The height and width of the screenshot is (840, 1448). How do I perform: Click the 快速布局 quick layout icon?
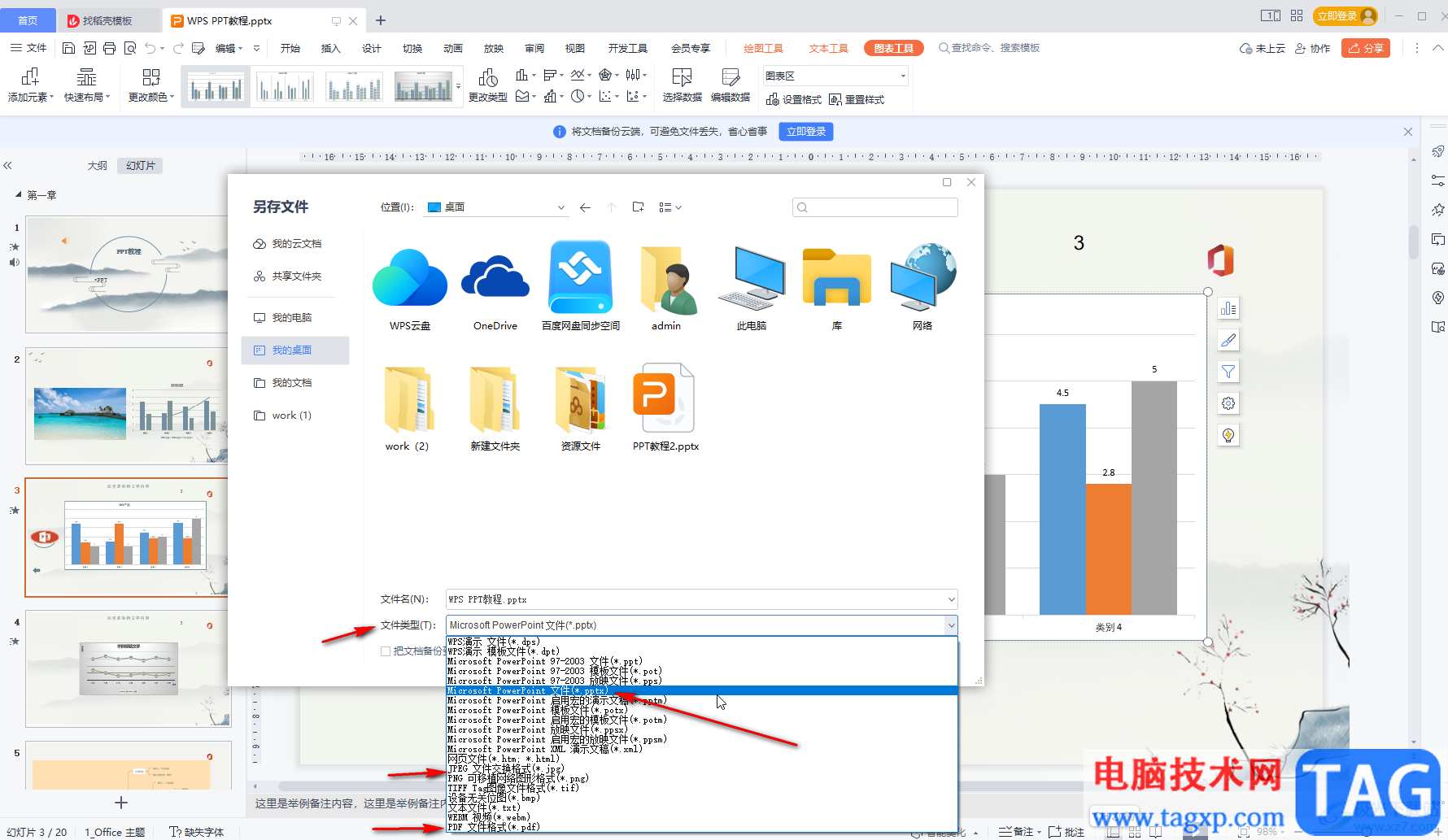87,77
